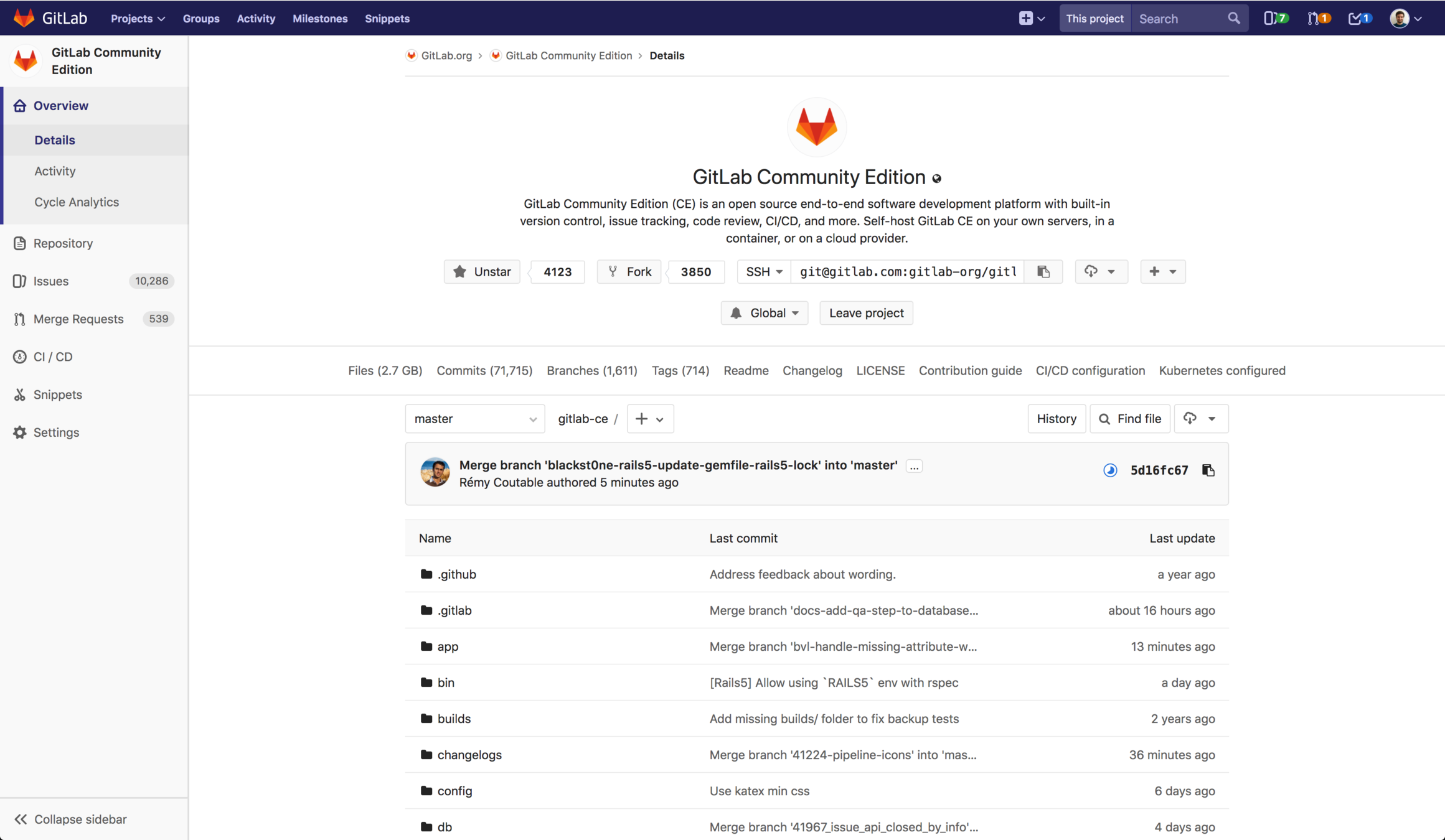Click the search magnifier icon
The image size is (1445, 840).
[1233, 19]
